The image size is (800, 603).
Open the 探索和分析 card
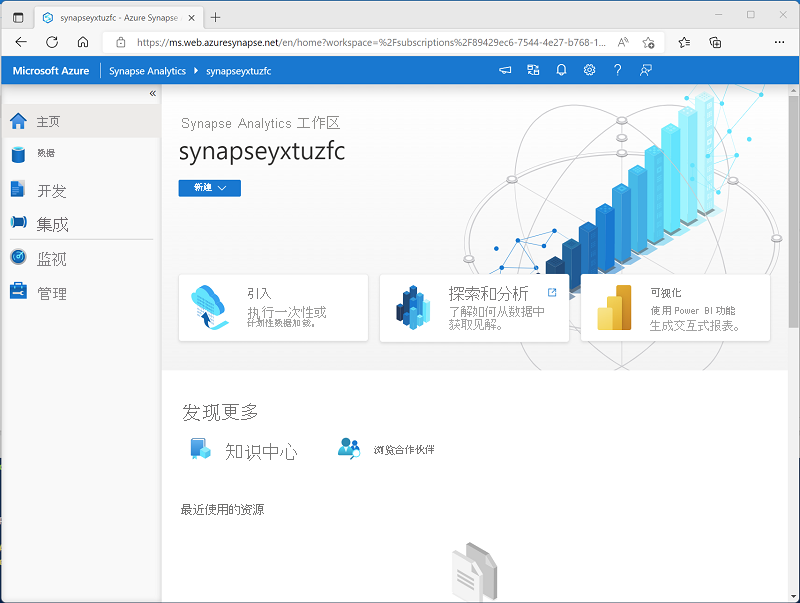coord(474,308)
